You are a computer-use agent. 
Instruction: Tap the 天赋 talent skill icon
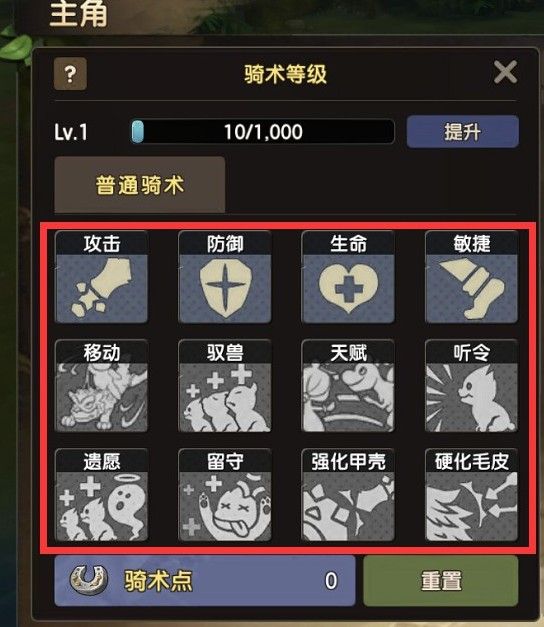(x=348, y=386)
